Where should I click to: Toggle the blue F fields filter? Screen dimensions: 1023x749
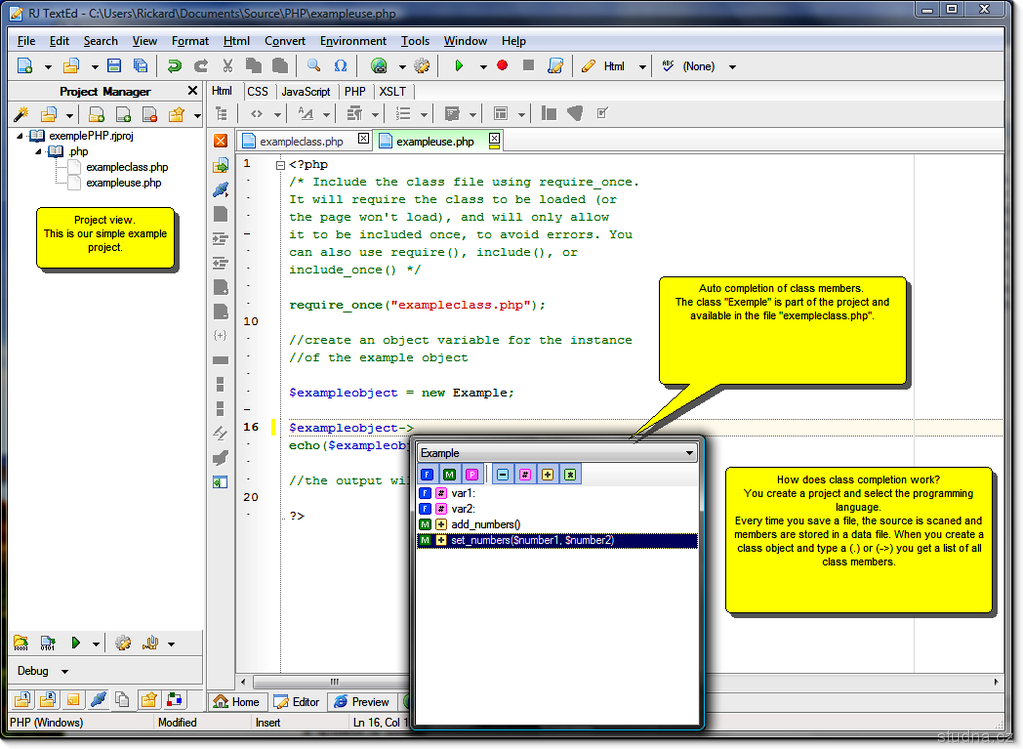pos(428,474)
